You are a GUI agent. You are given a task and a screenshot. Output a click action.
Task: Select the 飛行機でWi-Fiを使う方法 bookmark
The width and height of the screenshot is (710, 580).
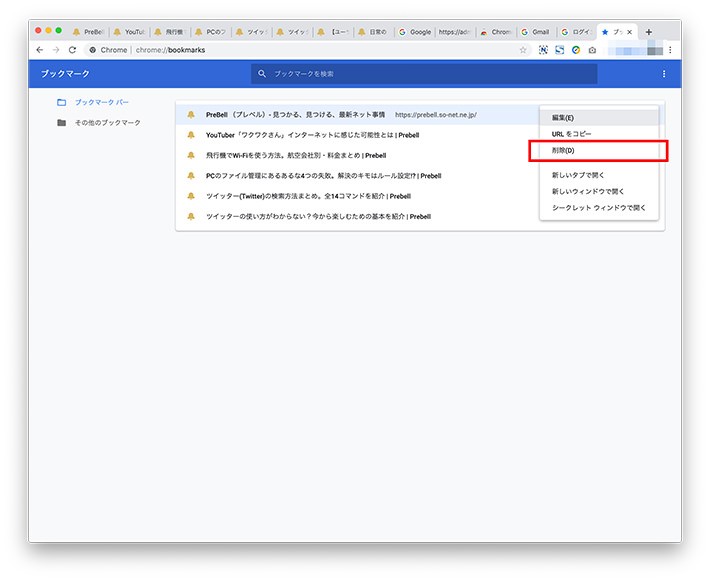click(295, 155)
